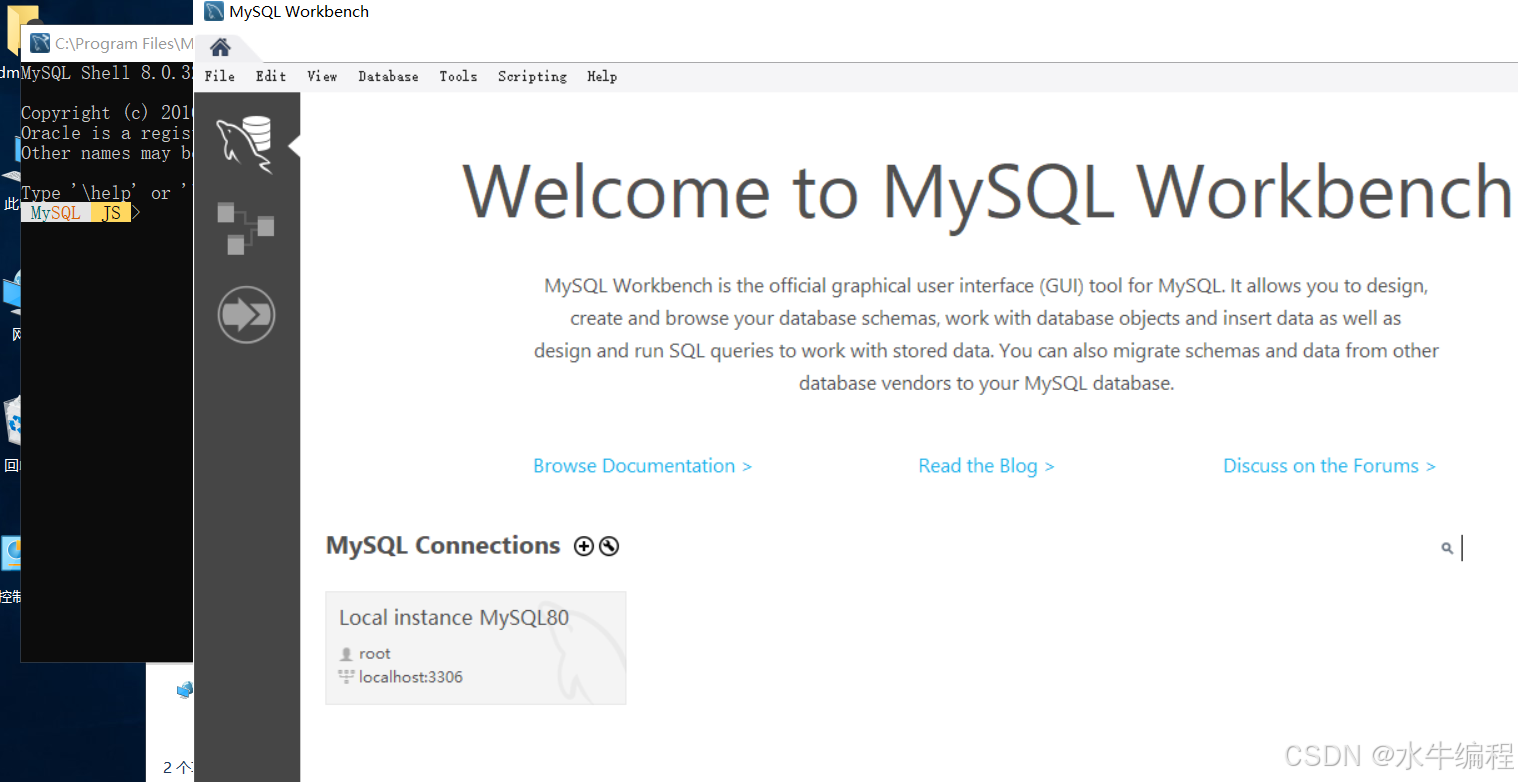Click the root user label on connection tile
The height and width of the screenshot is (782, 1518).
click(375, 654)
